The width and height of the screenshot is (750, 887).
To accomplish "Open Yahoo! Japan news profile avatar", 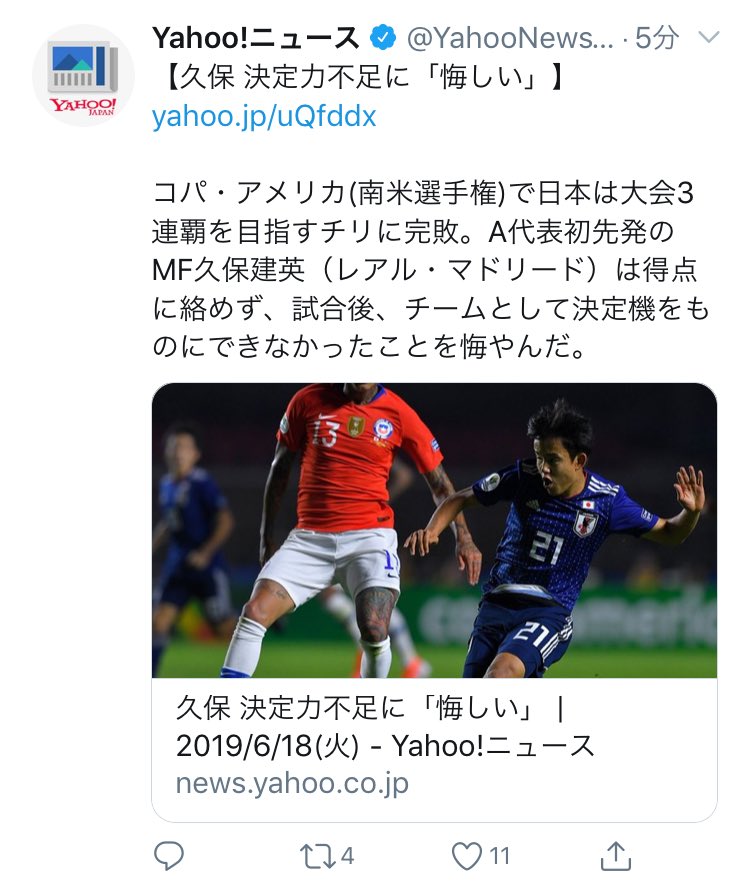I will coord(83,75).
